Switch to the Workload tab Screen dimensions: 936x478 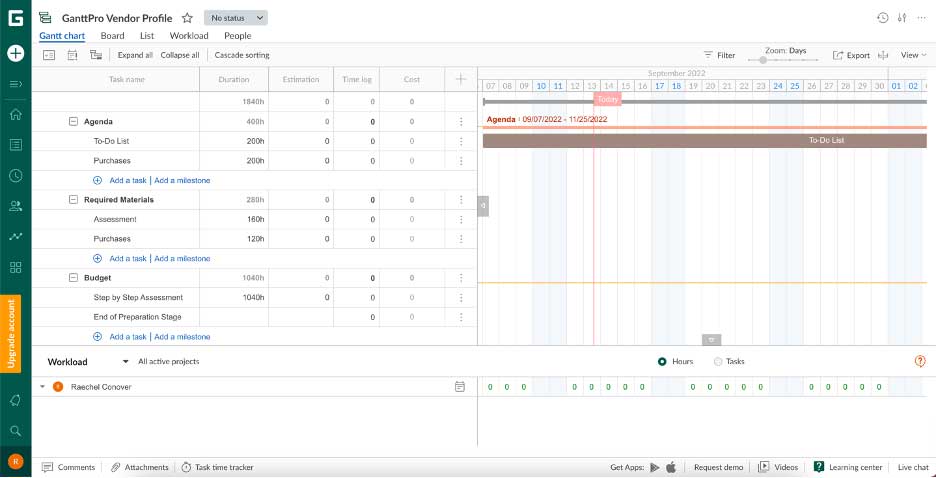pos(189,36)
